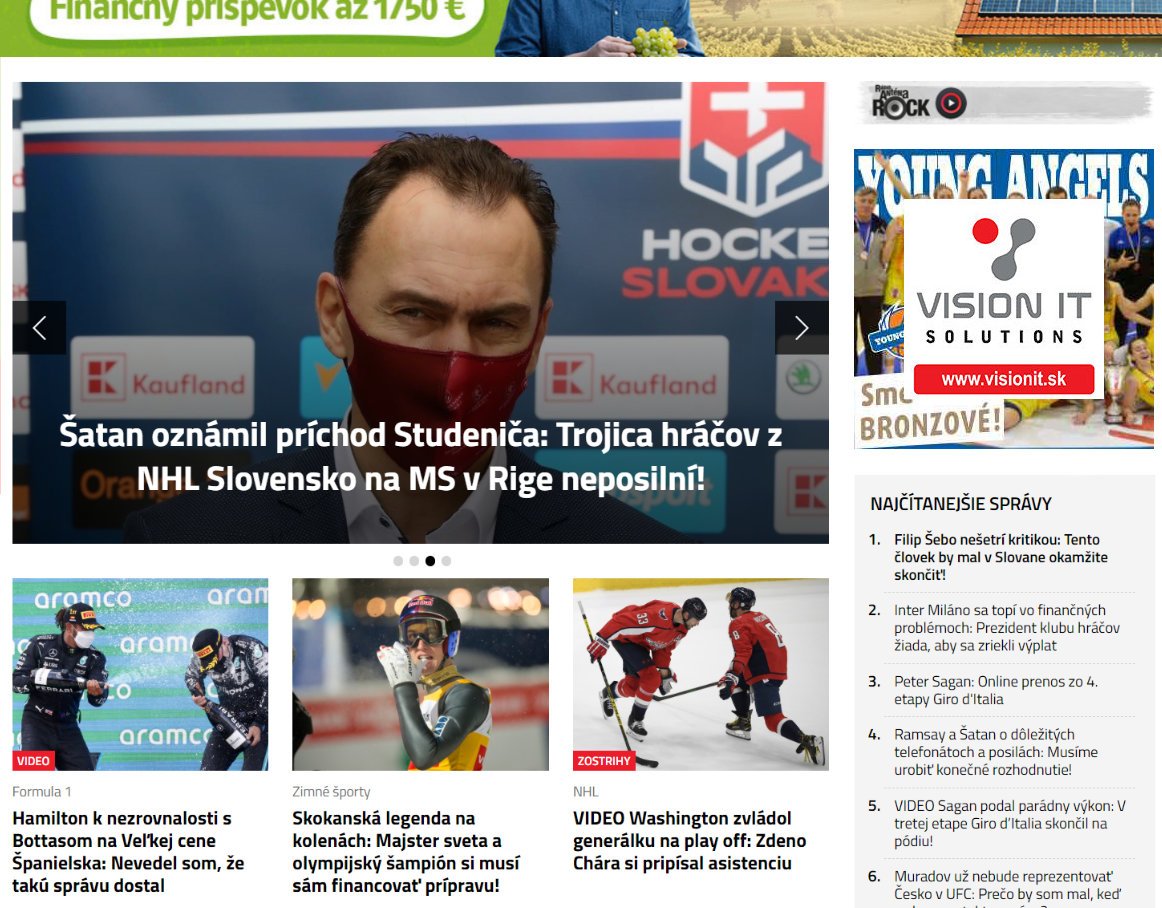Open the Zimné športy category link
The image size is (1162, 908).
tap(331, 792)
